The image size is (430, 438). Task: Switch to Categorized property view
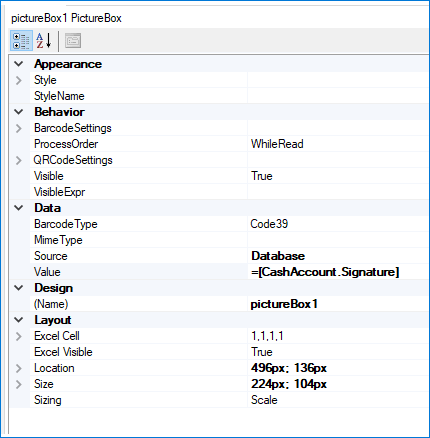coord(21,41)
